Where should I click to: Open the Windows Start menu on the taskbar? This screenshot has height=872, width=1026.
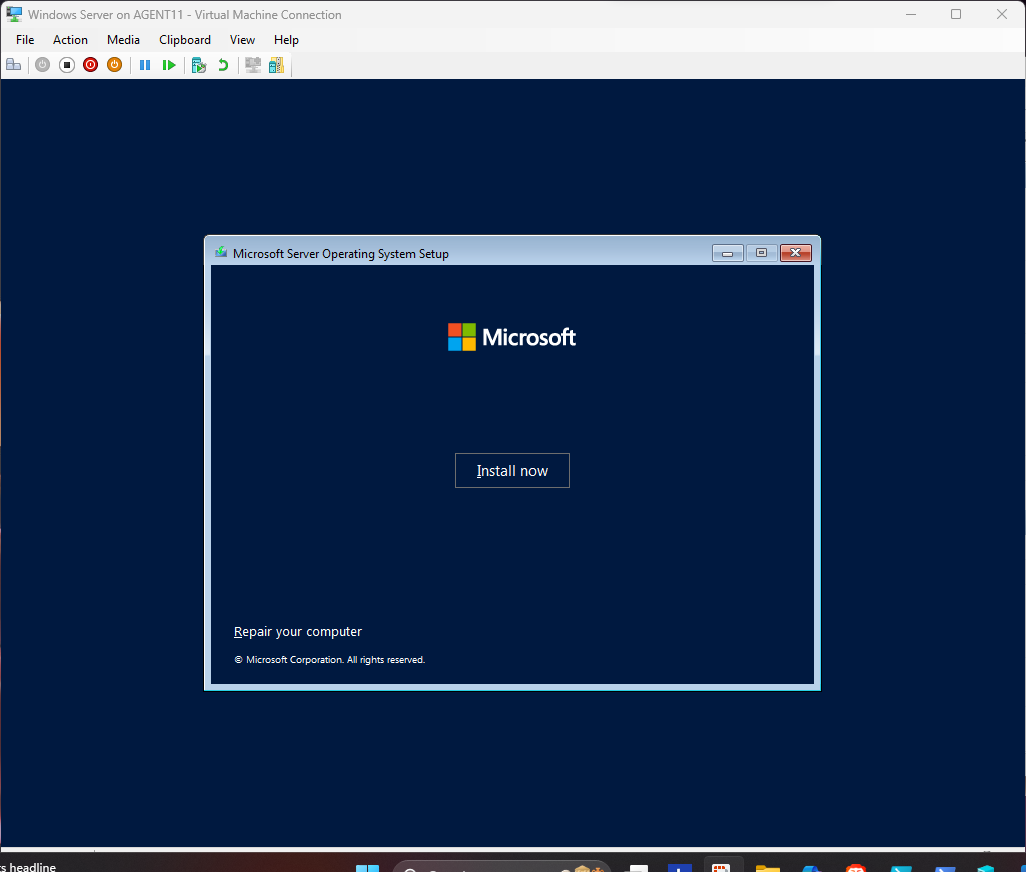(x=368, y=868)
